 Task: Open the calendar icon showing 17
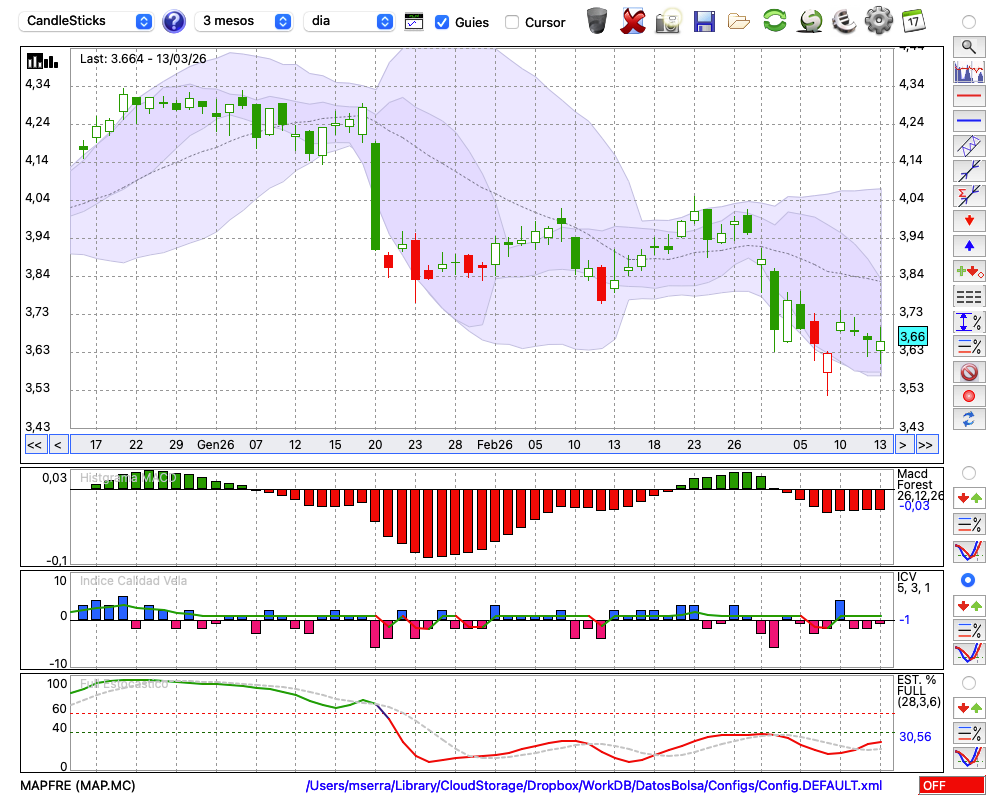pyautogui.click(x=912, y=21)
